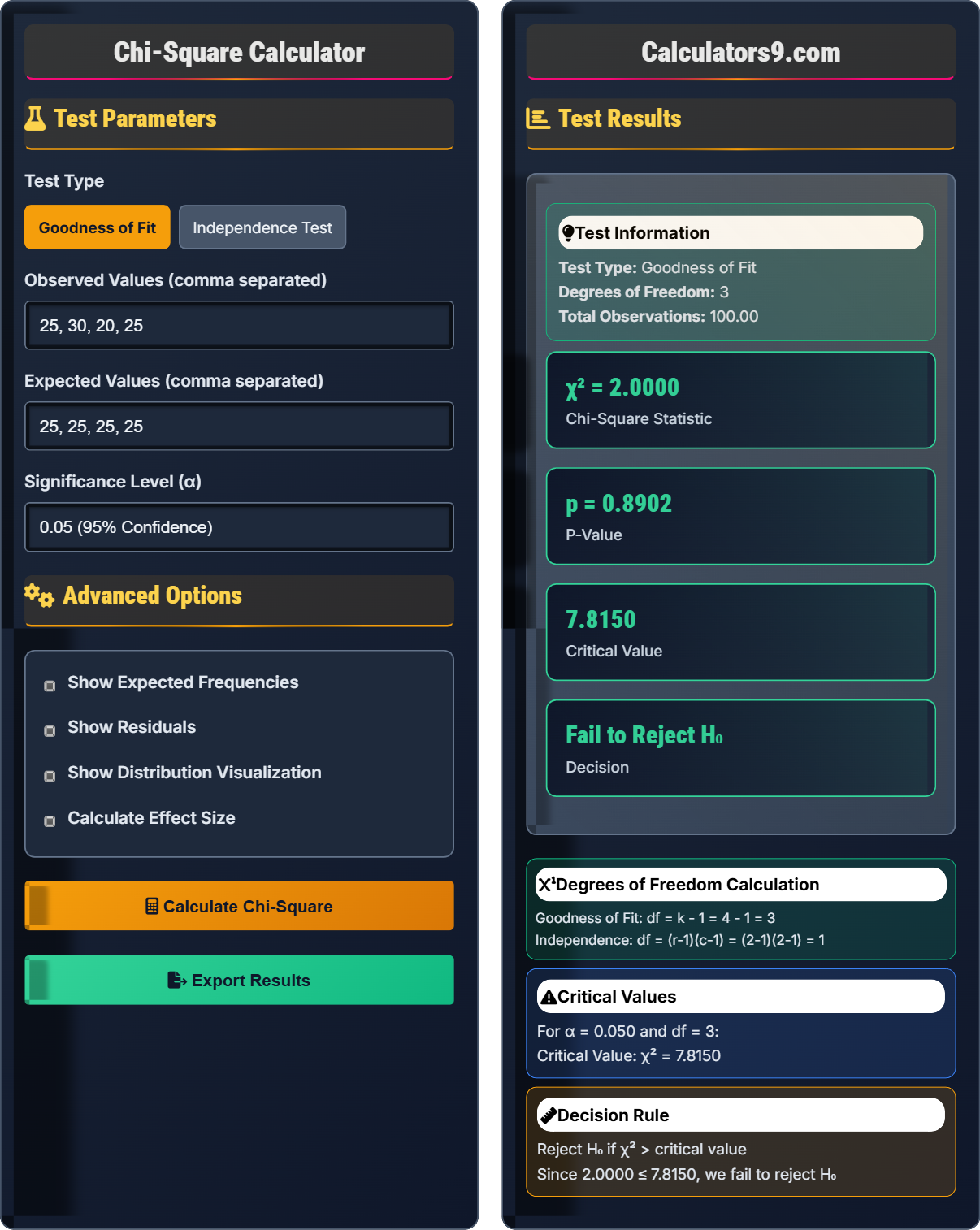This screenshot has width=980, height=1230.
Task: Select the χ² = 2.0000 statistic value
Action: 622,388
